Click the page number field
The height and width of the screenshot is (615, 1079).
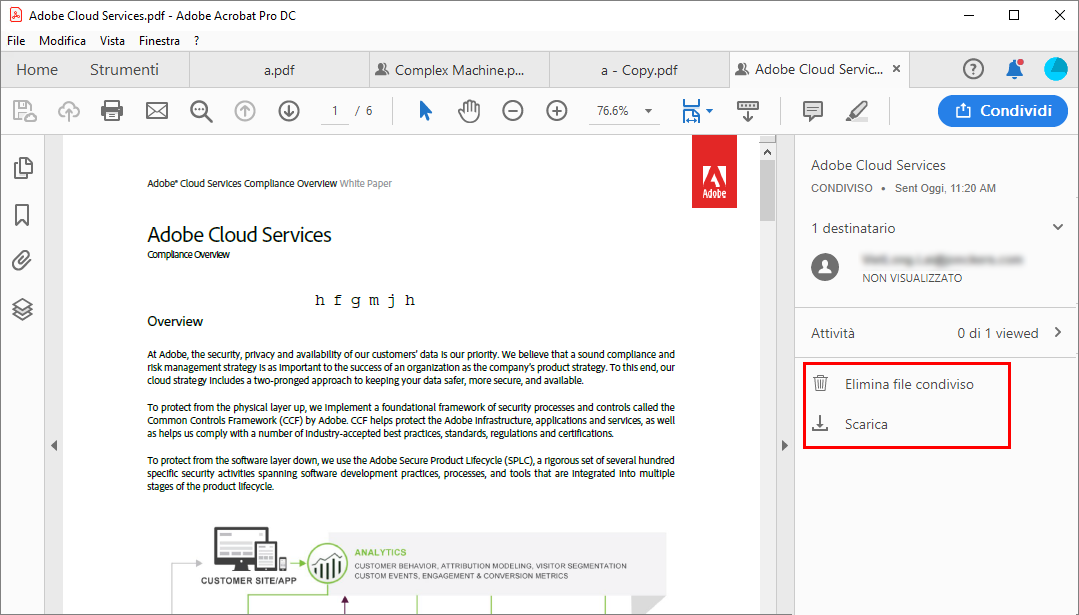pyautogui.click(x=335, y=111)
